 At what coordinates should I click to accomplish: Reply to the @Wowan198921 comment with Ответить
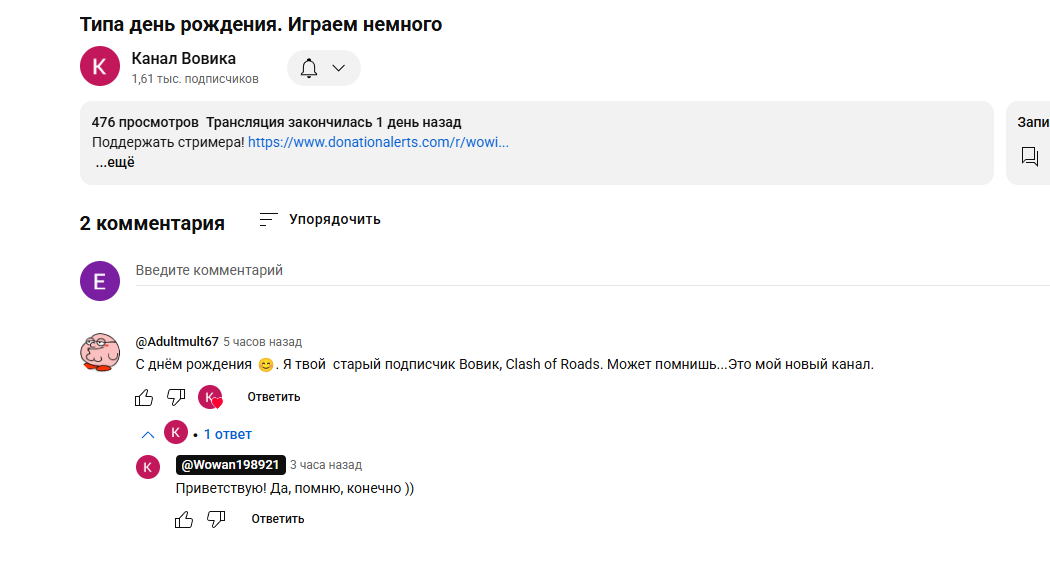pos(278,519)
